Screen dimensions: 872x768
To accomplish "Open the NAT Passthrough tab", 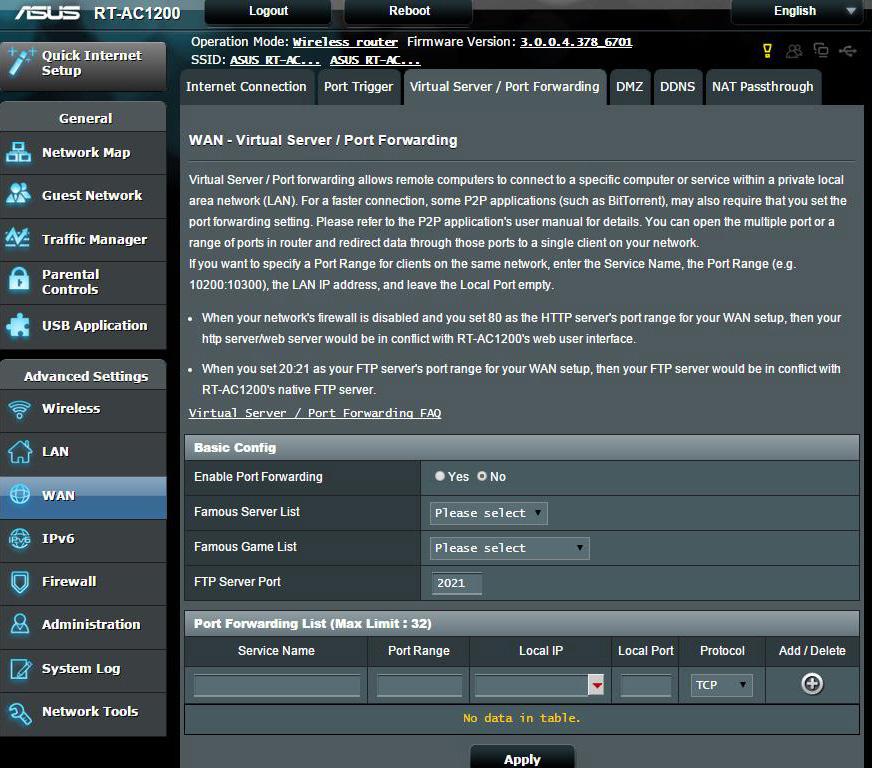I will click(762, 87).
